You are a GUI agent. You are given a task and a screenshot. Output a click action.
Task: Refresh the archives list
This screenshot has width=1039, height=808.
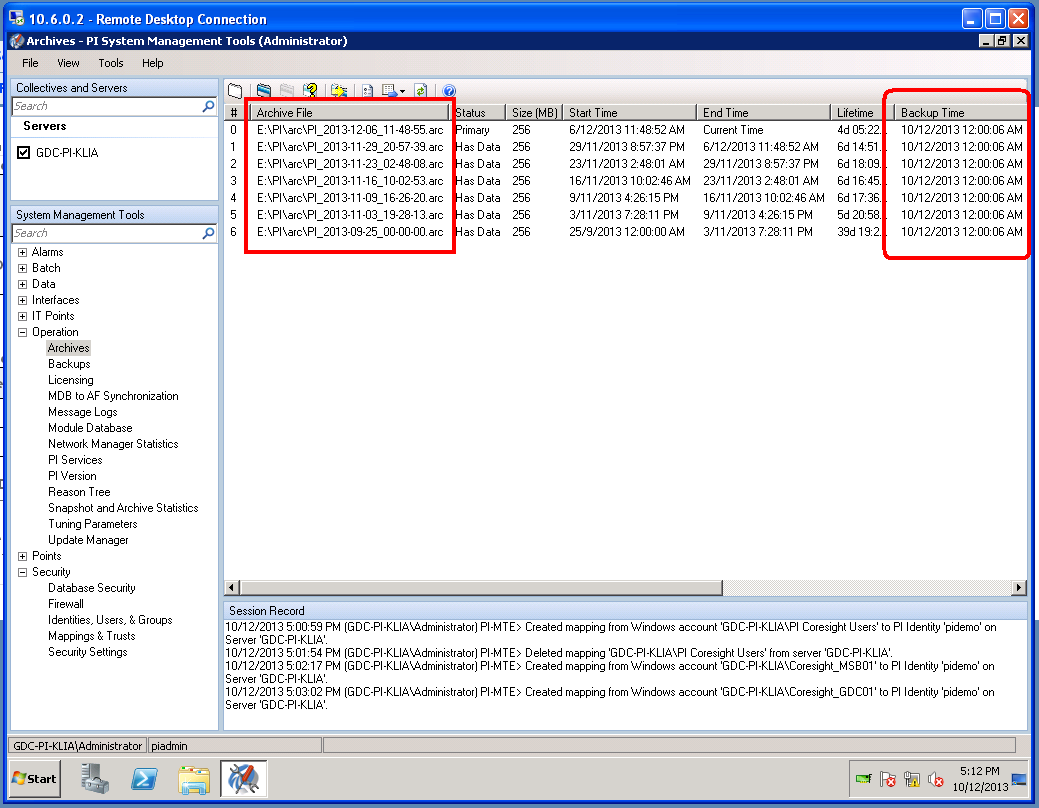(x=420, y=89)
